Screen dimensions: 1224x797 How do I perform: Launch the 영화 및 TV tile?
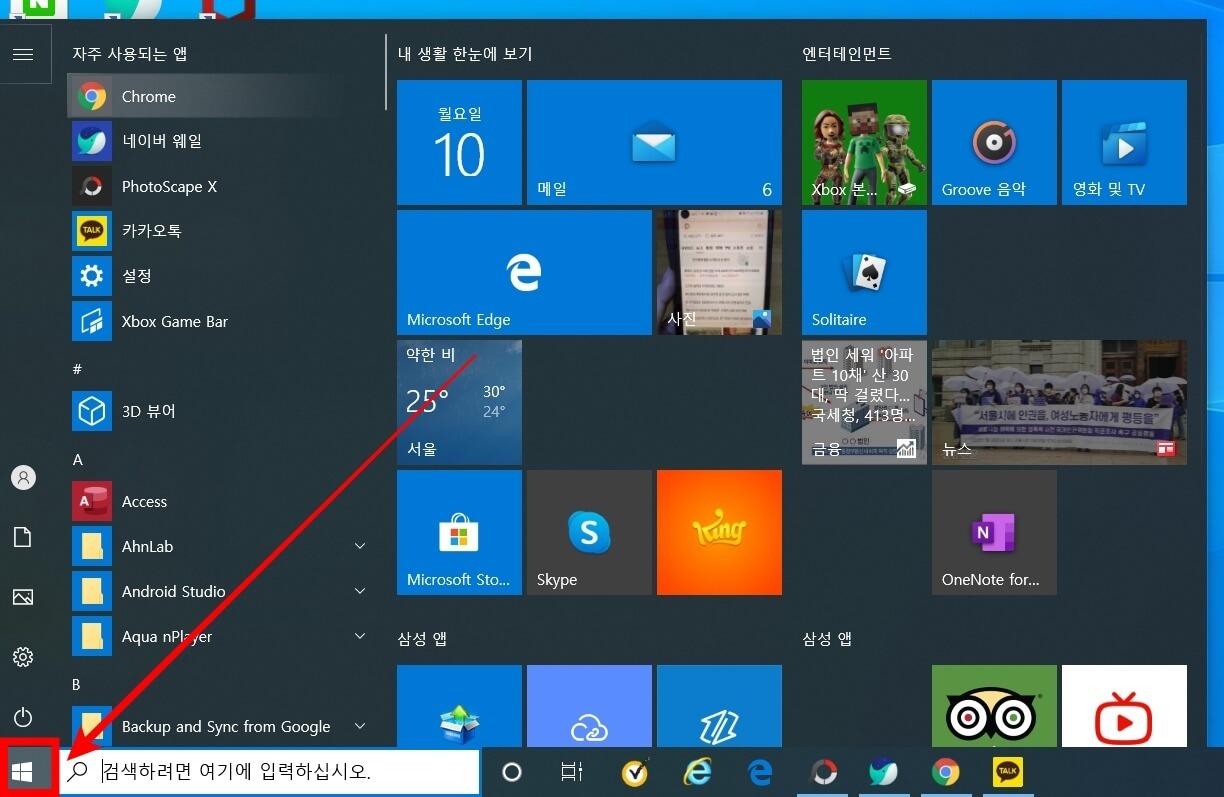coord(1123,142)
